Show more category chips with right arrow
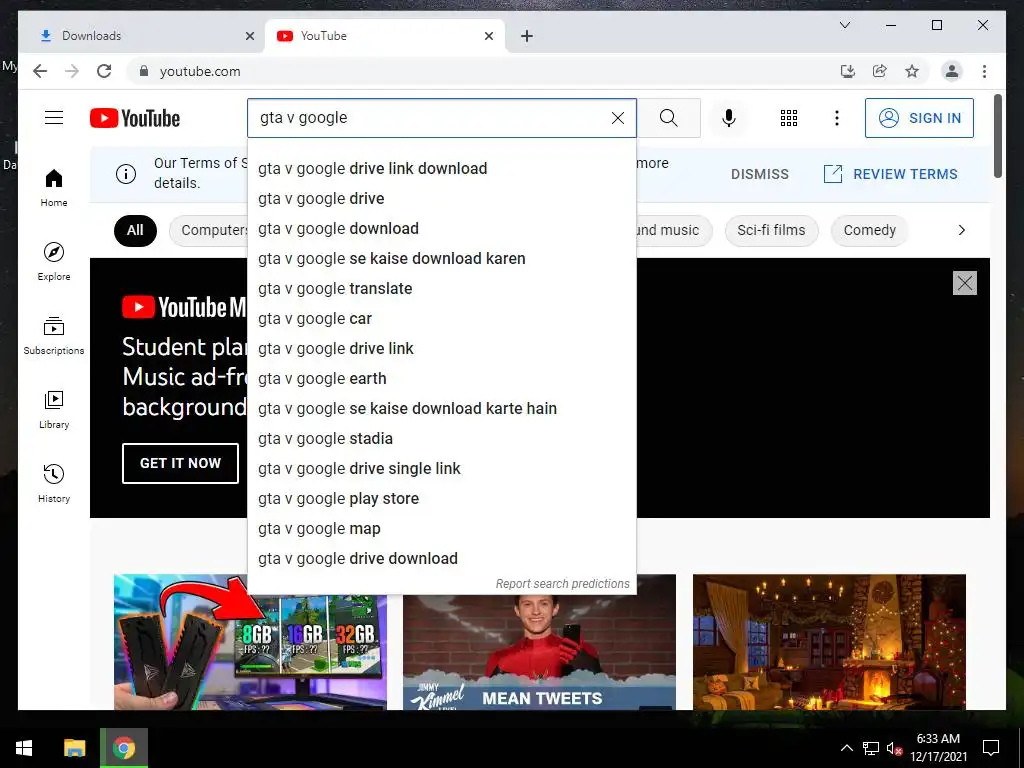The height and width of the screenshot is (768, 1024). tap(961, 230)
